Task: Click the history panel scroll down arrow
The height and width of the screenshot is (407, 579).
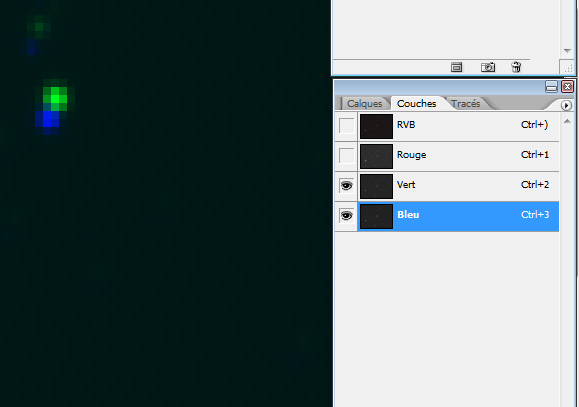Action: pyautogui.click(x=568, y=51)
